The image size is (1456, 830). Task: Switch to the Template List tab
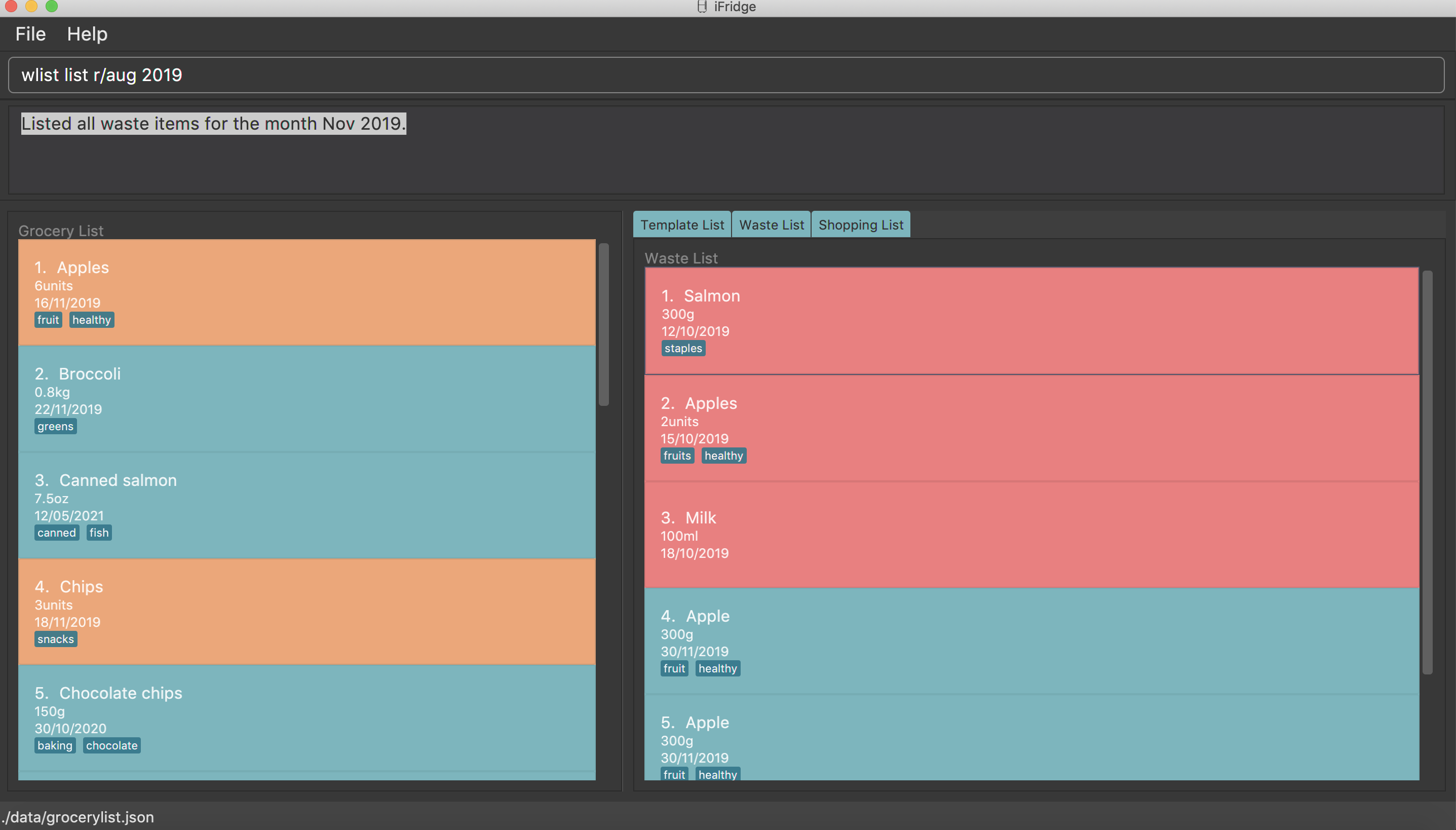(681, 224)
